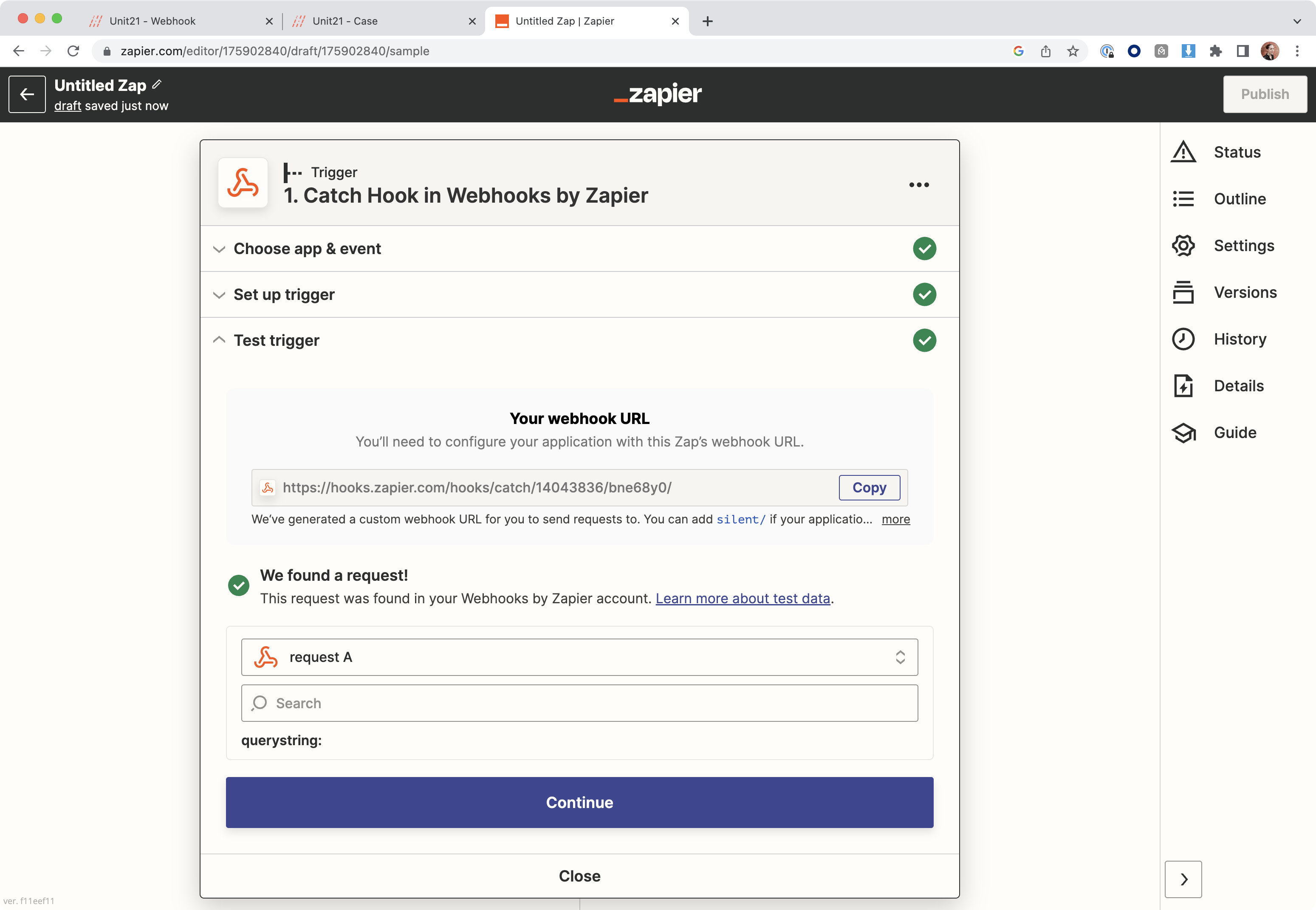
Task: Open the request A dropdown
Action: (x=579, y=657)
